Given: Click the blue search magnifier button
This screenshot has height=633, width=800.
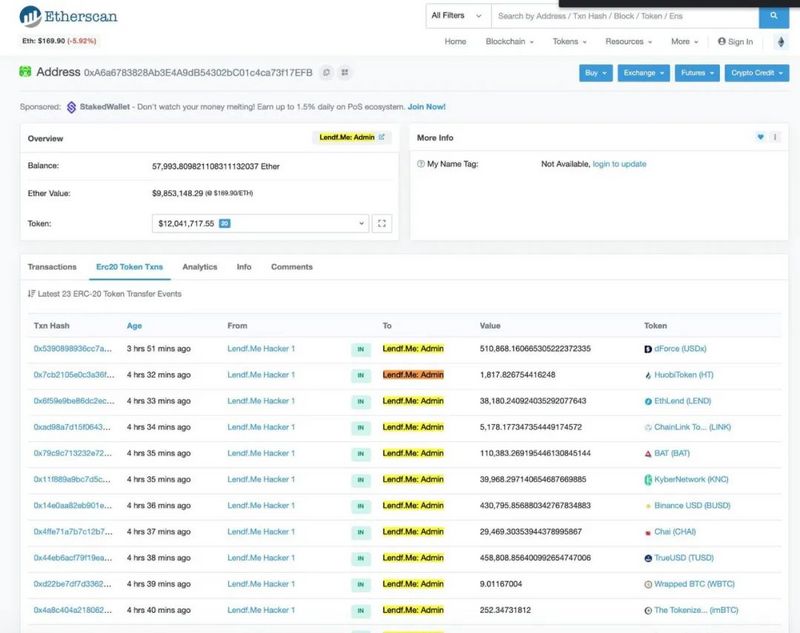Looking at the screenshot, I should (x=773, y=16).
